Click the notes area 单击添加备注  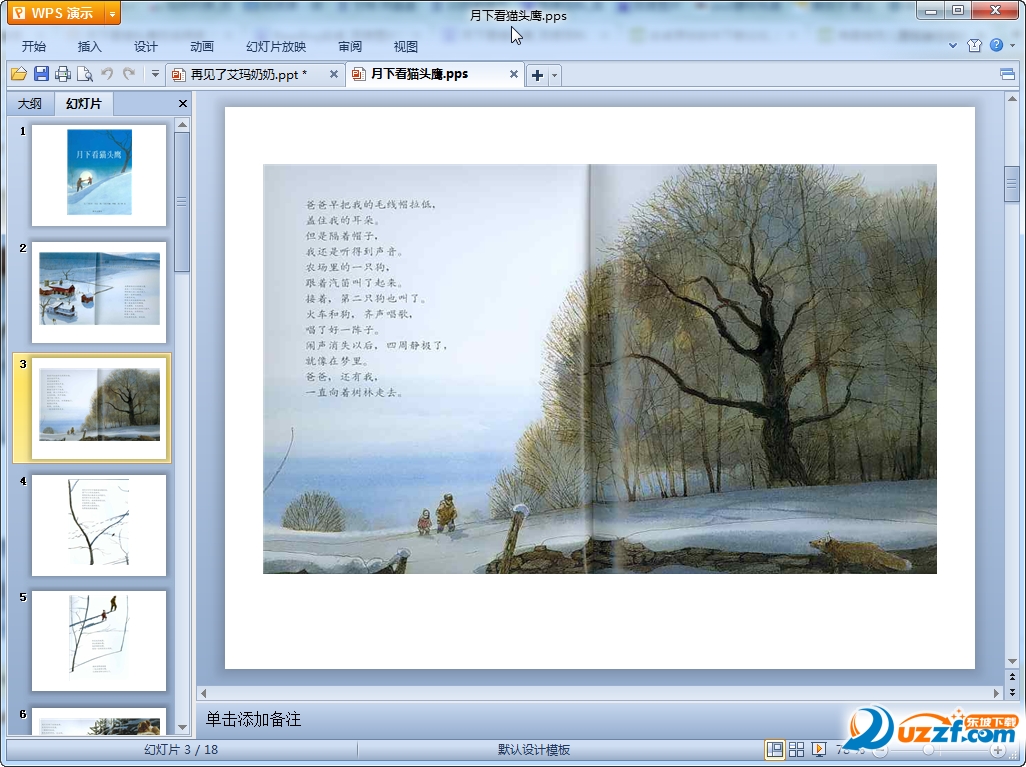point(253,719)
